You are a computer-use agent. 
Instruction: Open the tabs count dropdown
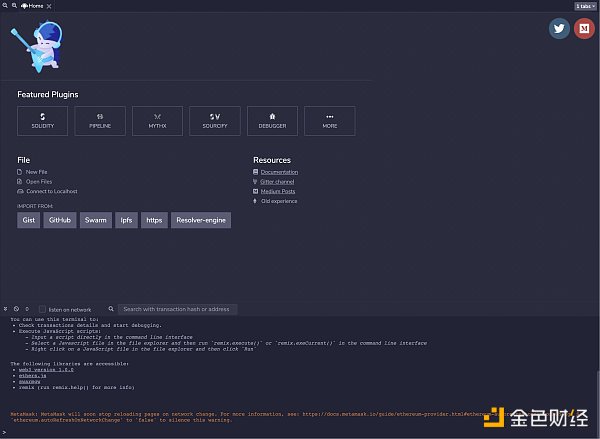click(585, 5)
